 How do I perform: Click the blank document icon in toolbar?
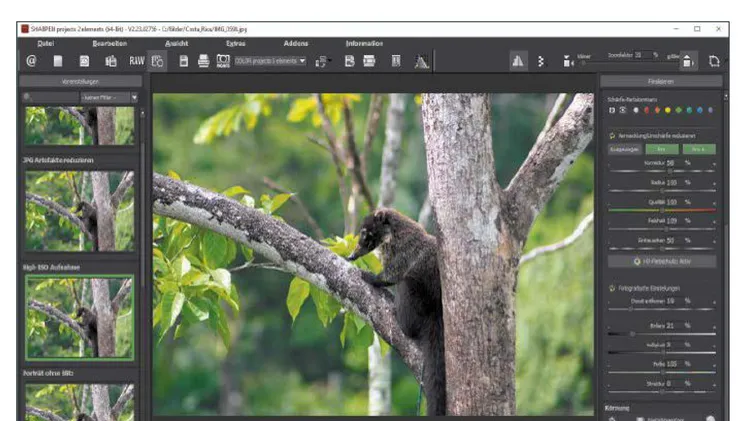(58, 61)
